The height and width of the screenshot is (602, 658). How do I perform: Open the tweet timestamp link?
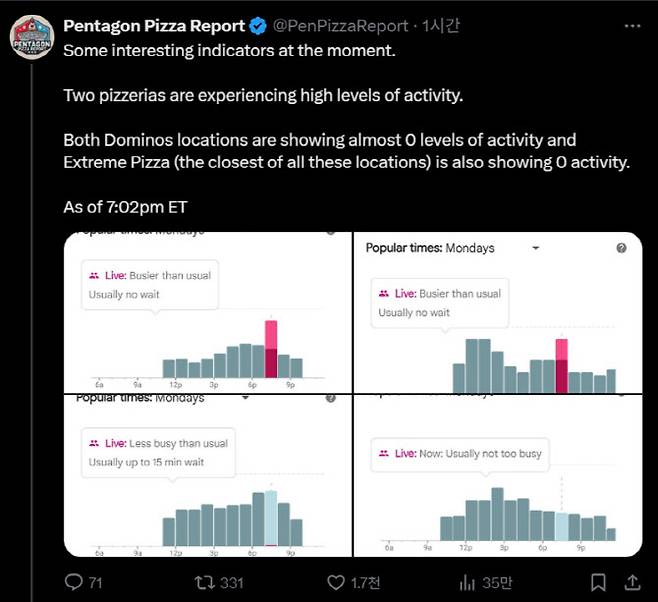pyautogui.click(x=441, y=25)
